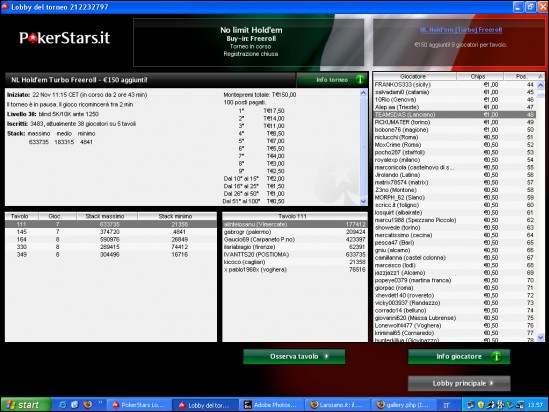
Task: Click the Osserva tavolo button
Action: [294, 356]
